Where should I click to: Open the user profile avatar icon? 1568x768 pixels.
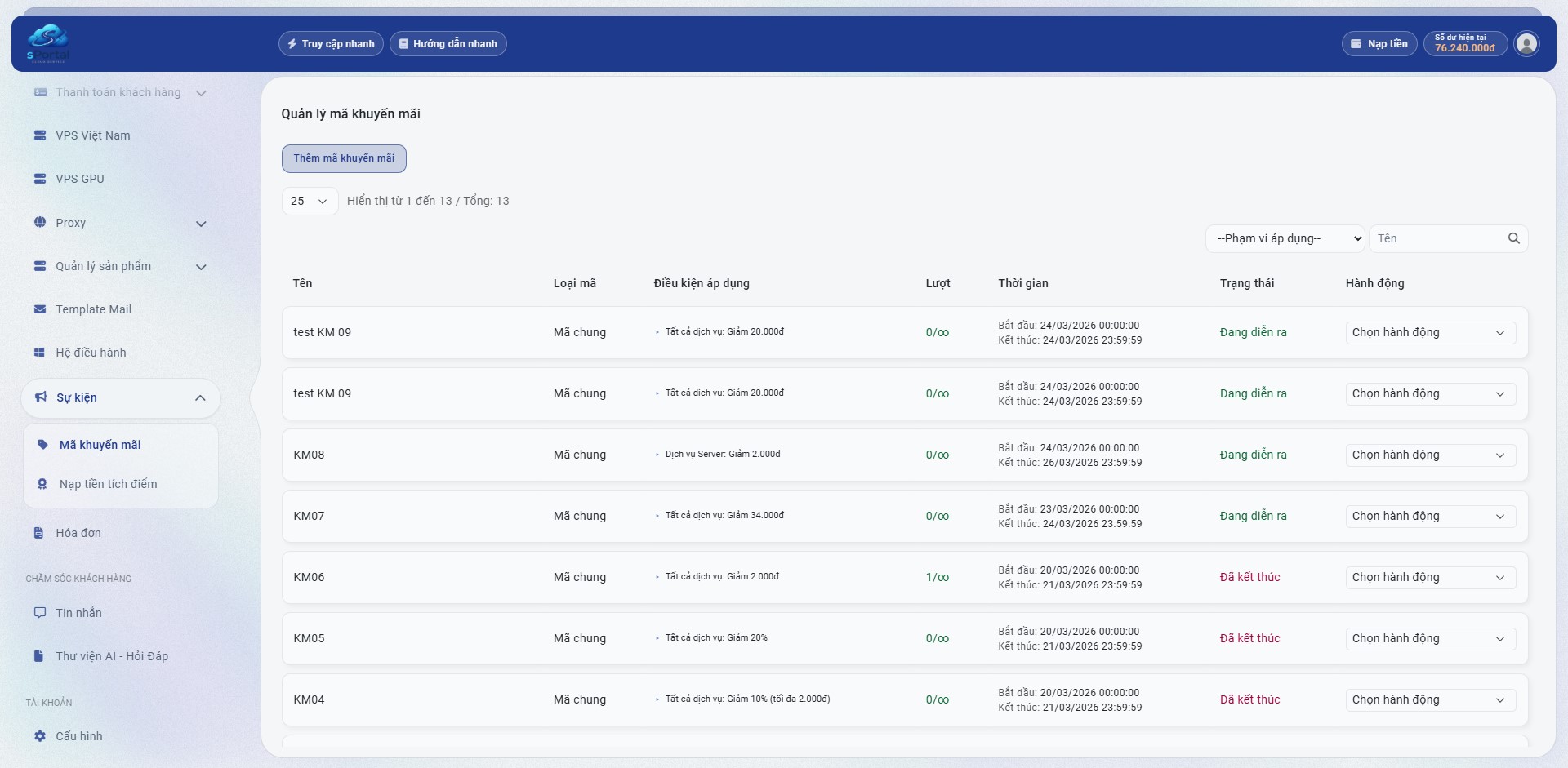pyautogui.click(x=1526, y=44)
